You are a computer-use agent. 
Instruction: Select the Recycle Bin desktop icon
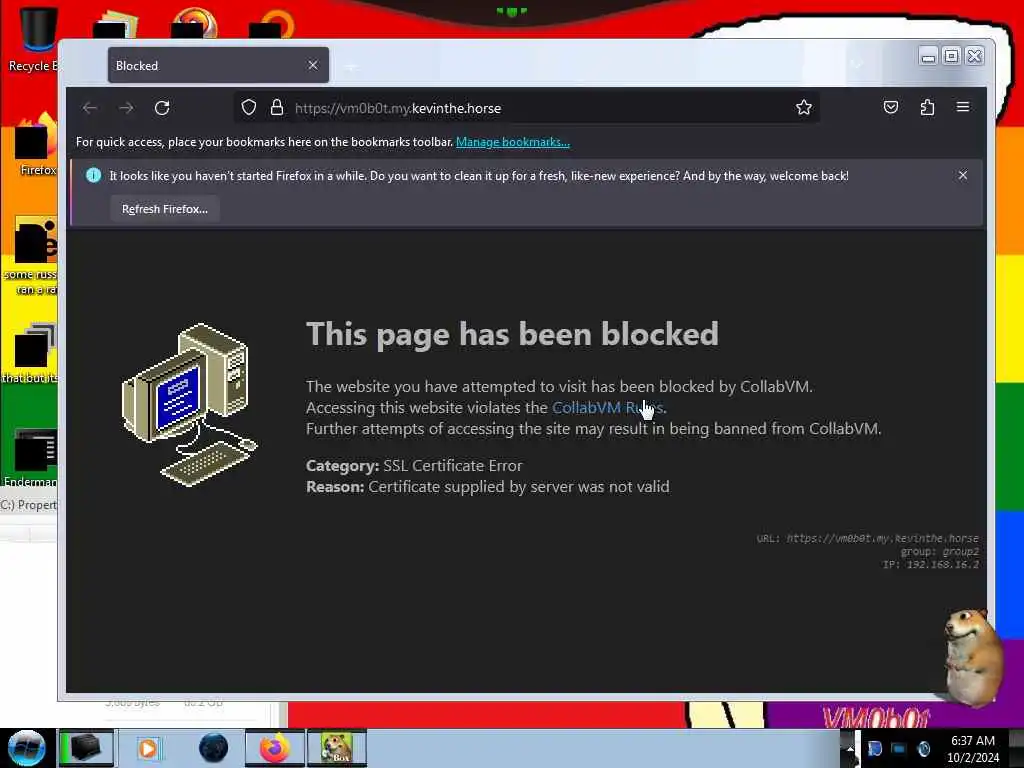click(x=34, y=39)
